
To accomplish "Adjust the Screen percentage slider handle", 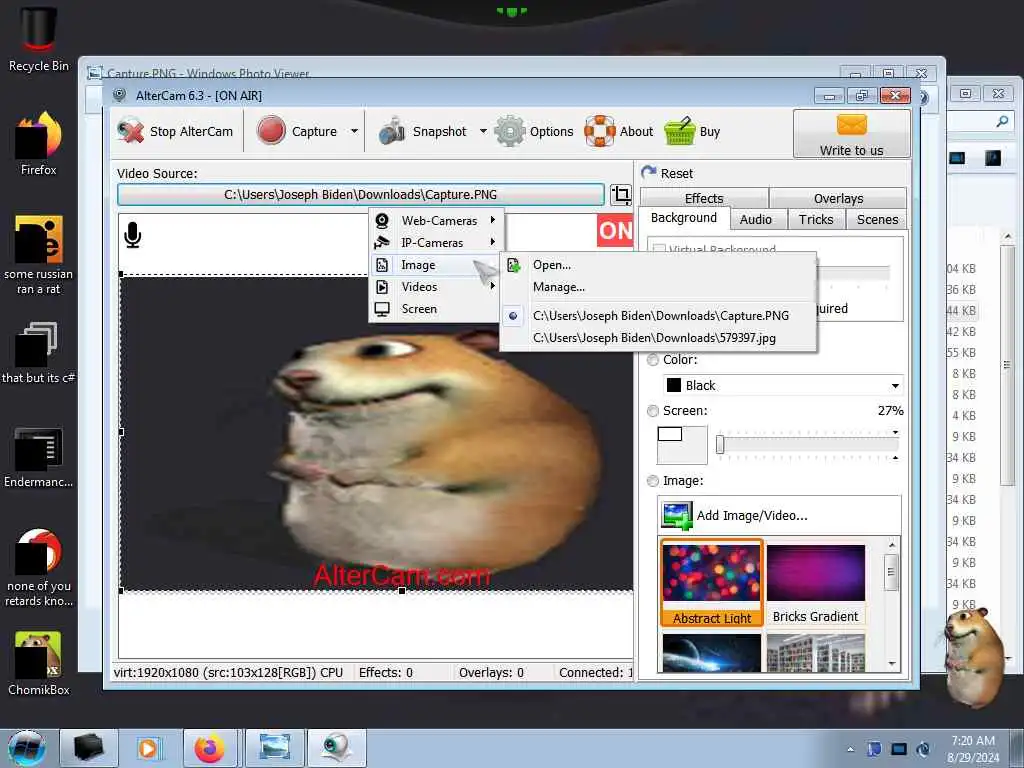I will (720, 445).
